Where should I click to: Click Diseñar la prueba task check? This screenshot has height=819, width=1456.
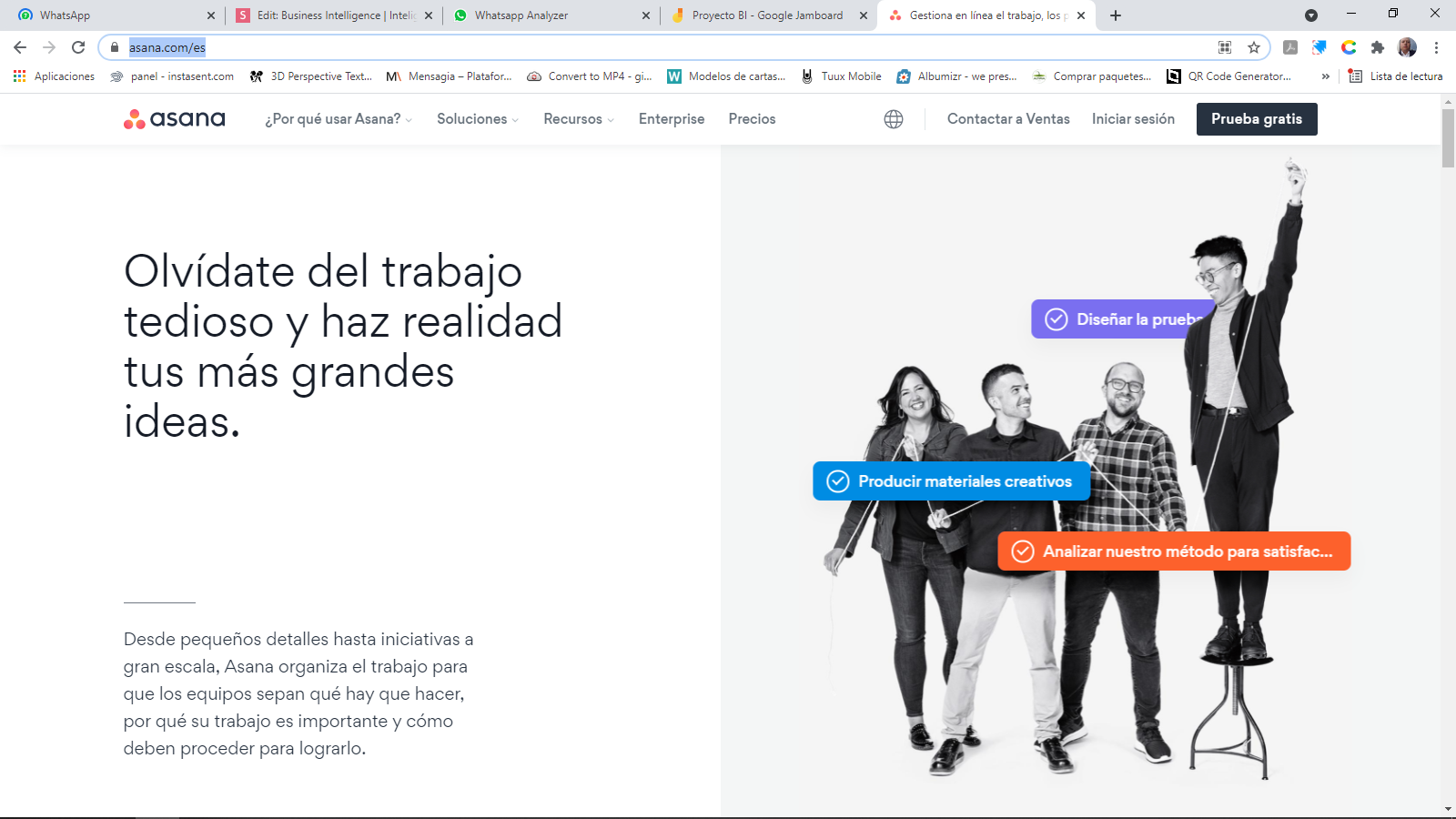[1056, 319]
